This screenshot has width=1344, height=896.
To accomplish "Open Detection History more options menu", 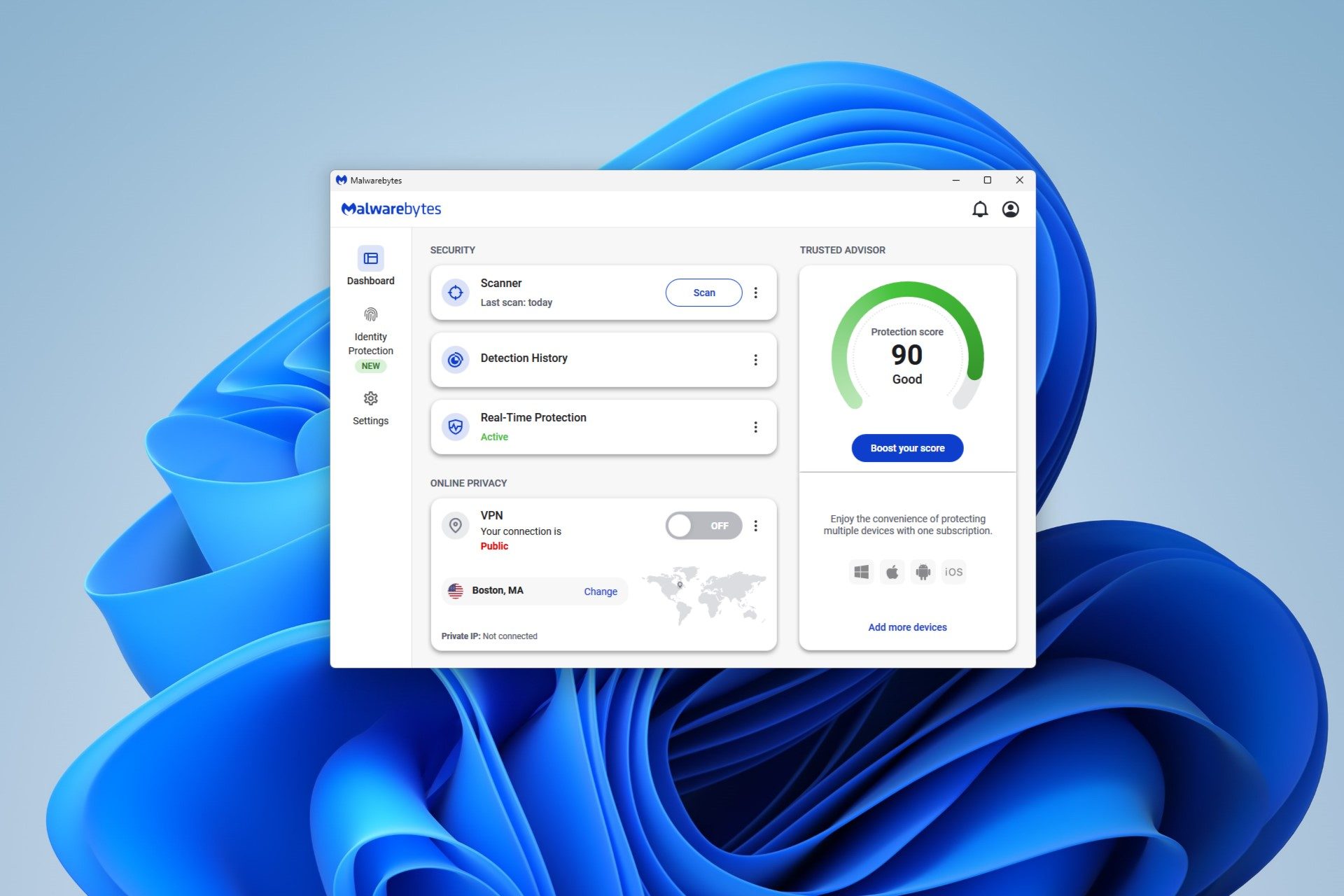I will pos(755,360).
